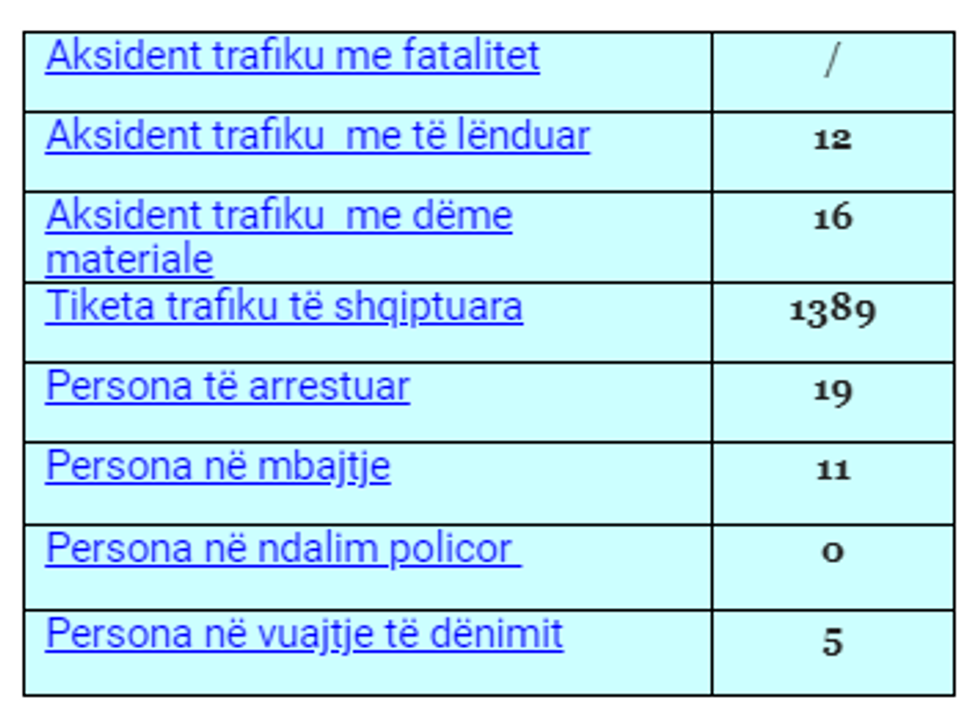Image resolution: width=980 pixels, height=724 pixels.
Task: Follow the 'Tiketa trafiku të shqiptuara' link
Action: [x=284, y=306]
